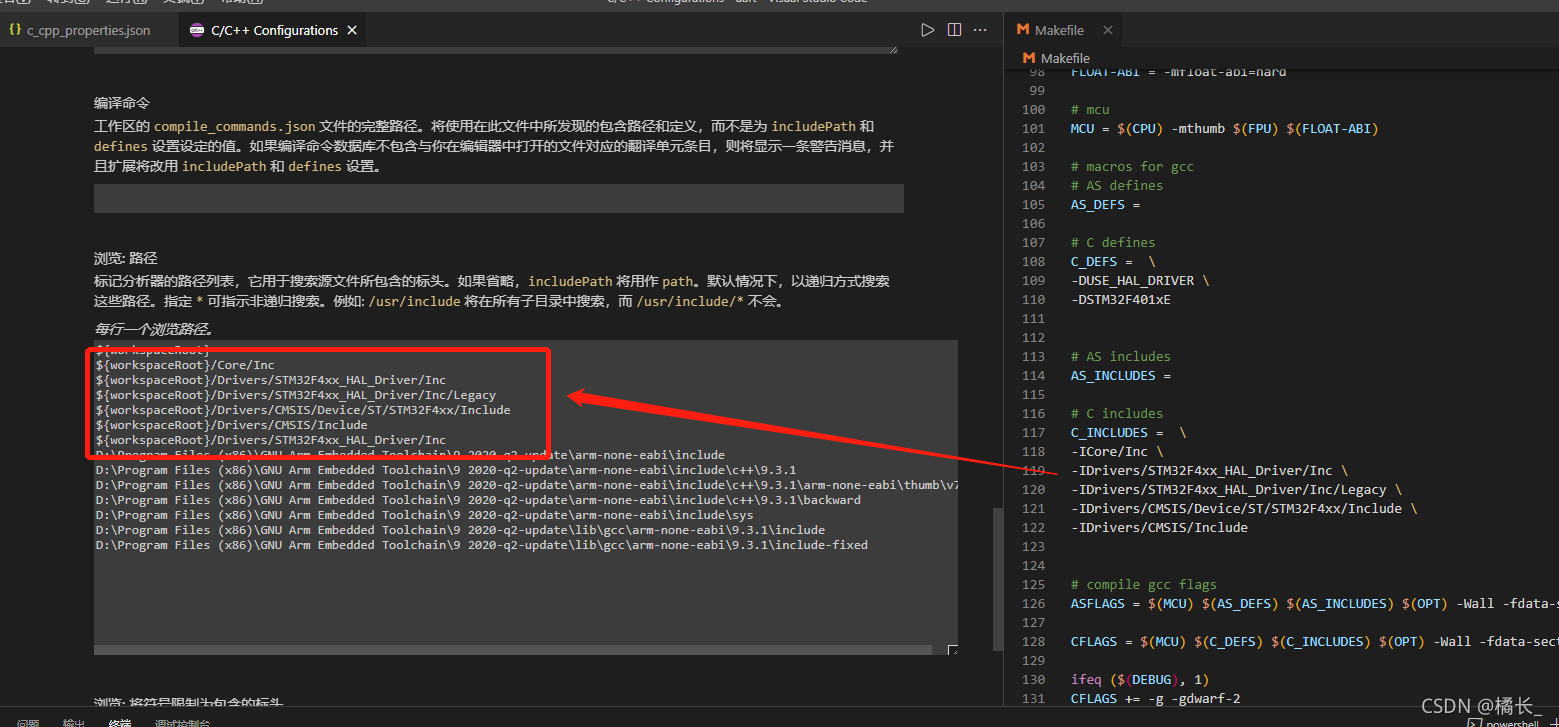The height and width of the screenshot is (727, 1559).
Task: Click the CFLAGS += -g -gdwarf-2 line
Action: click(x=1155, y=698)
